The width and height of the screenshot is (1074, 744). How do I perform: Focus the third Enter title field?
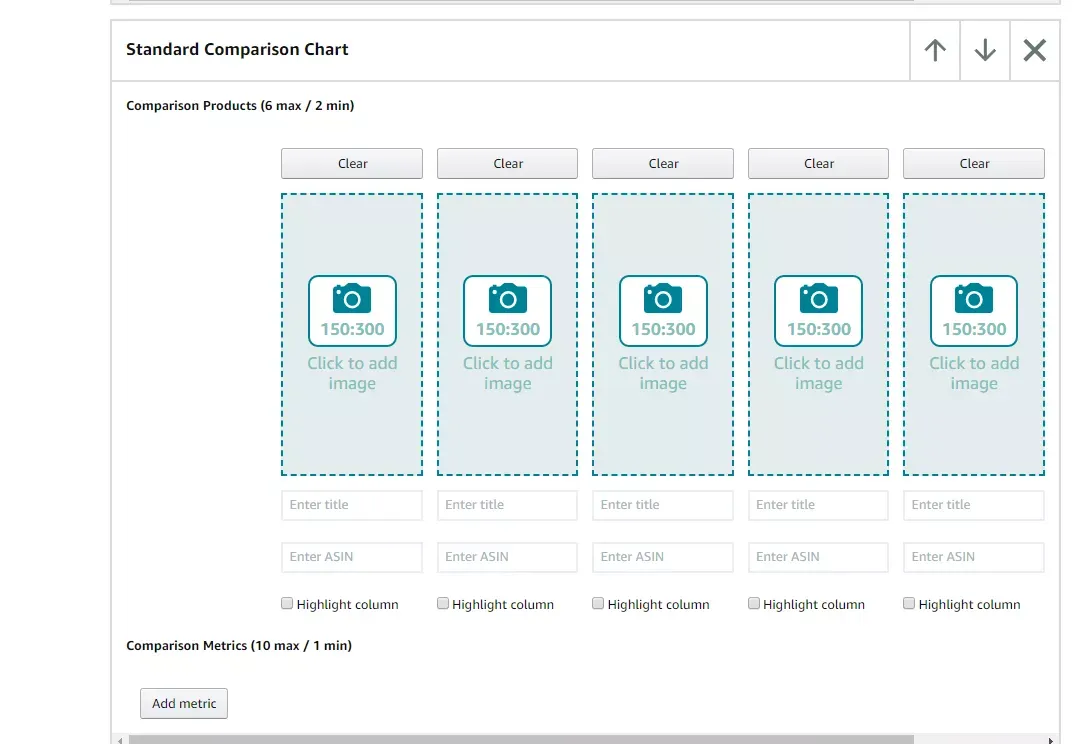[663, 505]
